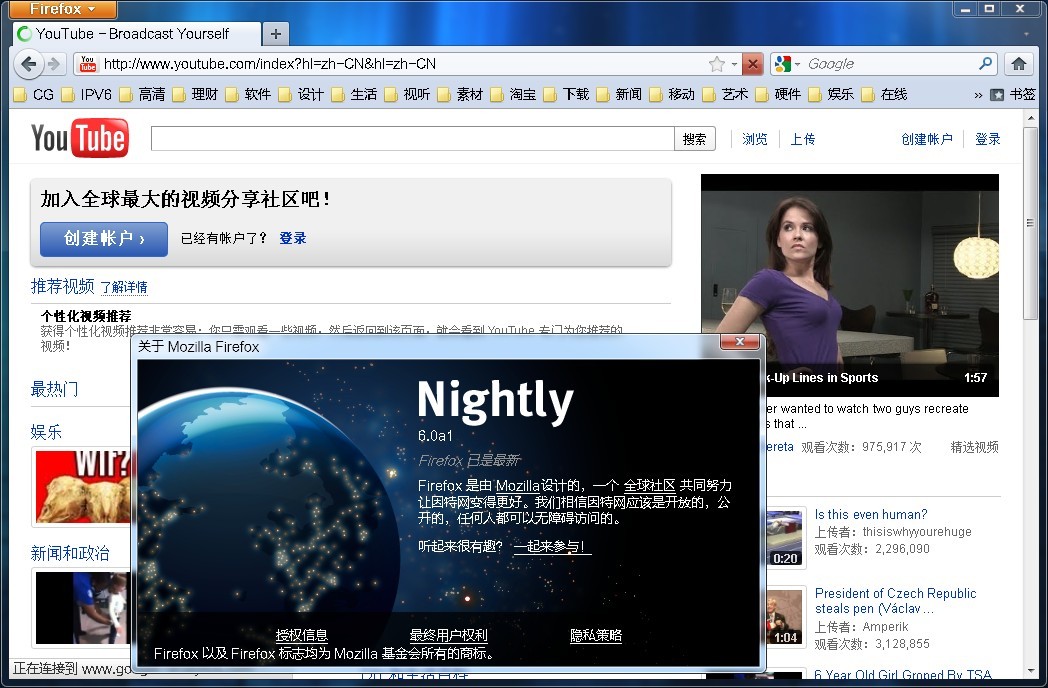Open the 新闻 bookmark folder
The height and width of the screenshot is (688, 1048).
pyautogui.click(x=620, y=94)
